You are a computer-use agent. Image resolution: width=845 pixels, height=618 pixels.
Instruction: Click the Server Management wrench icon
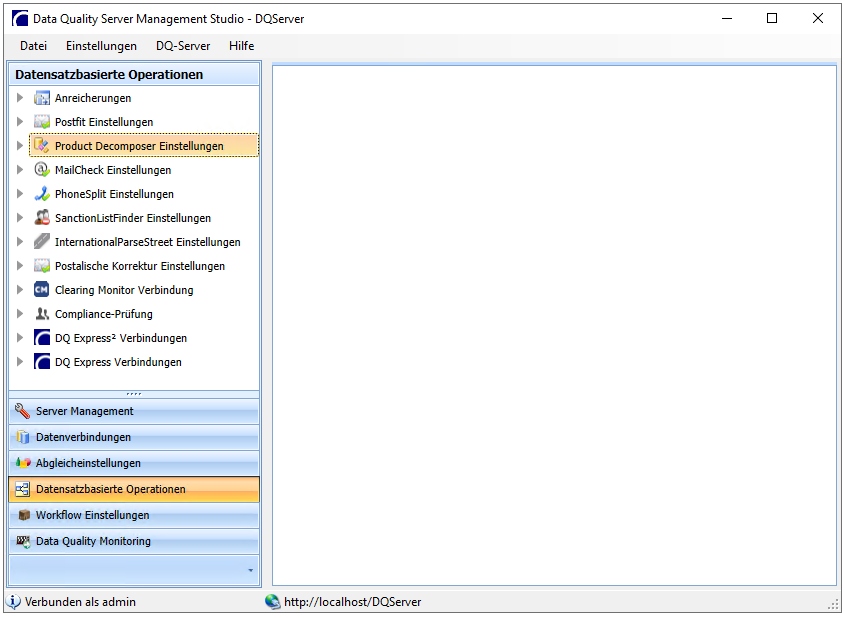click(x=23, y=411)
